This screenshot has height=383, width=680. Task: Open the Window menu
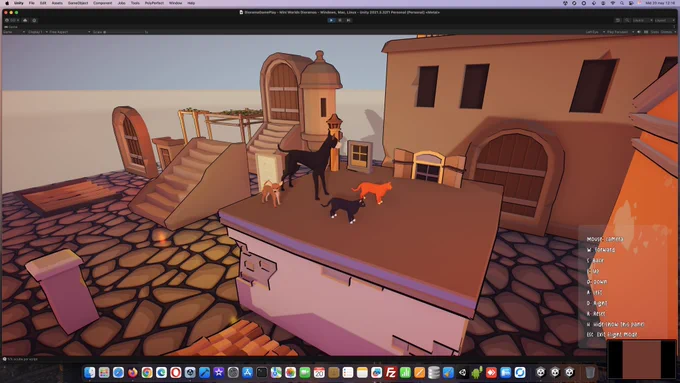[x=176, y=3]
